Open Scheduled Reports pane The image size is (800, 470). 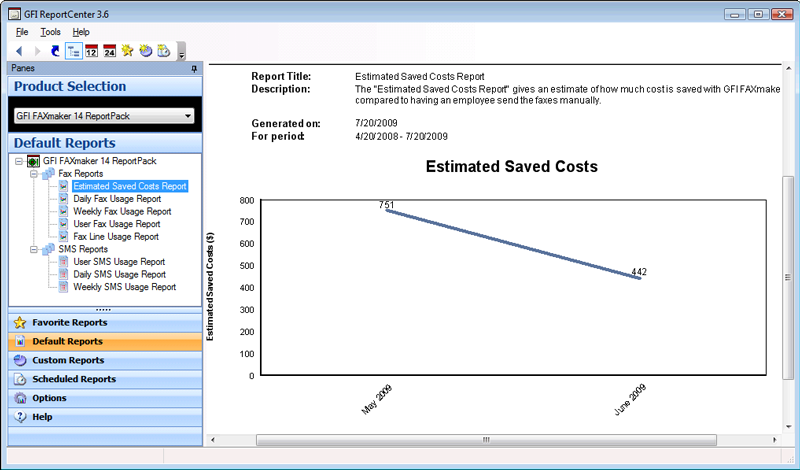[x=105, y=379]
